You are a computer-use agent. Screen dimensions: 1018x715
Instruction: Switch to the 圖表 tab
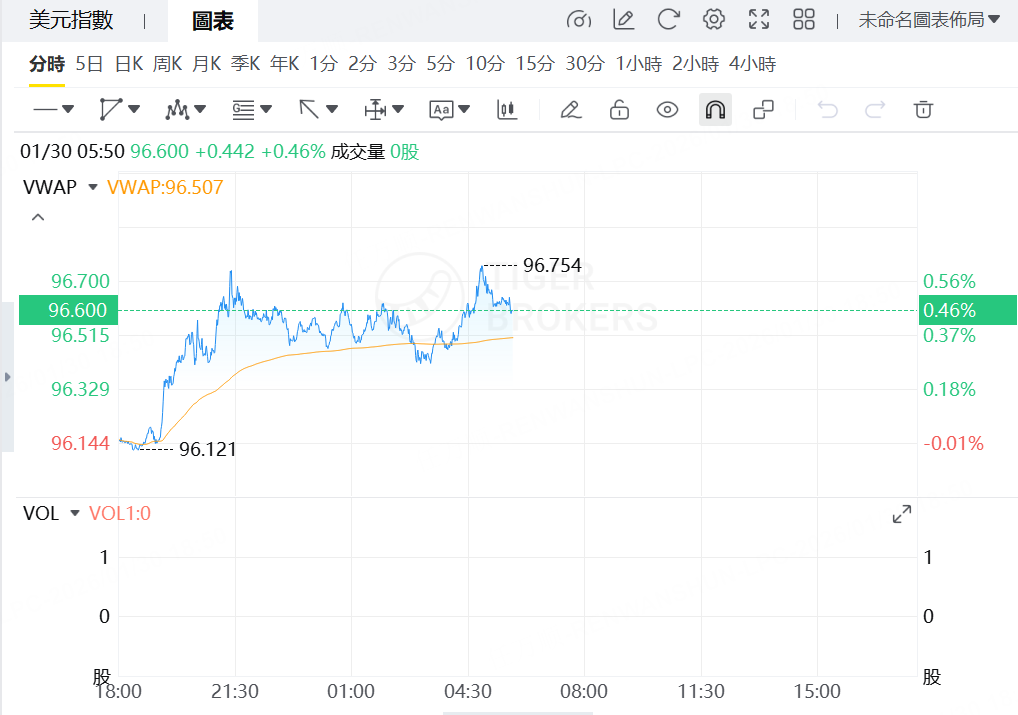click(212, 21)
